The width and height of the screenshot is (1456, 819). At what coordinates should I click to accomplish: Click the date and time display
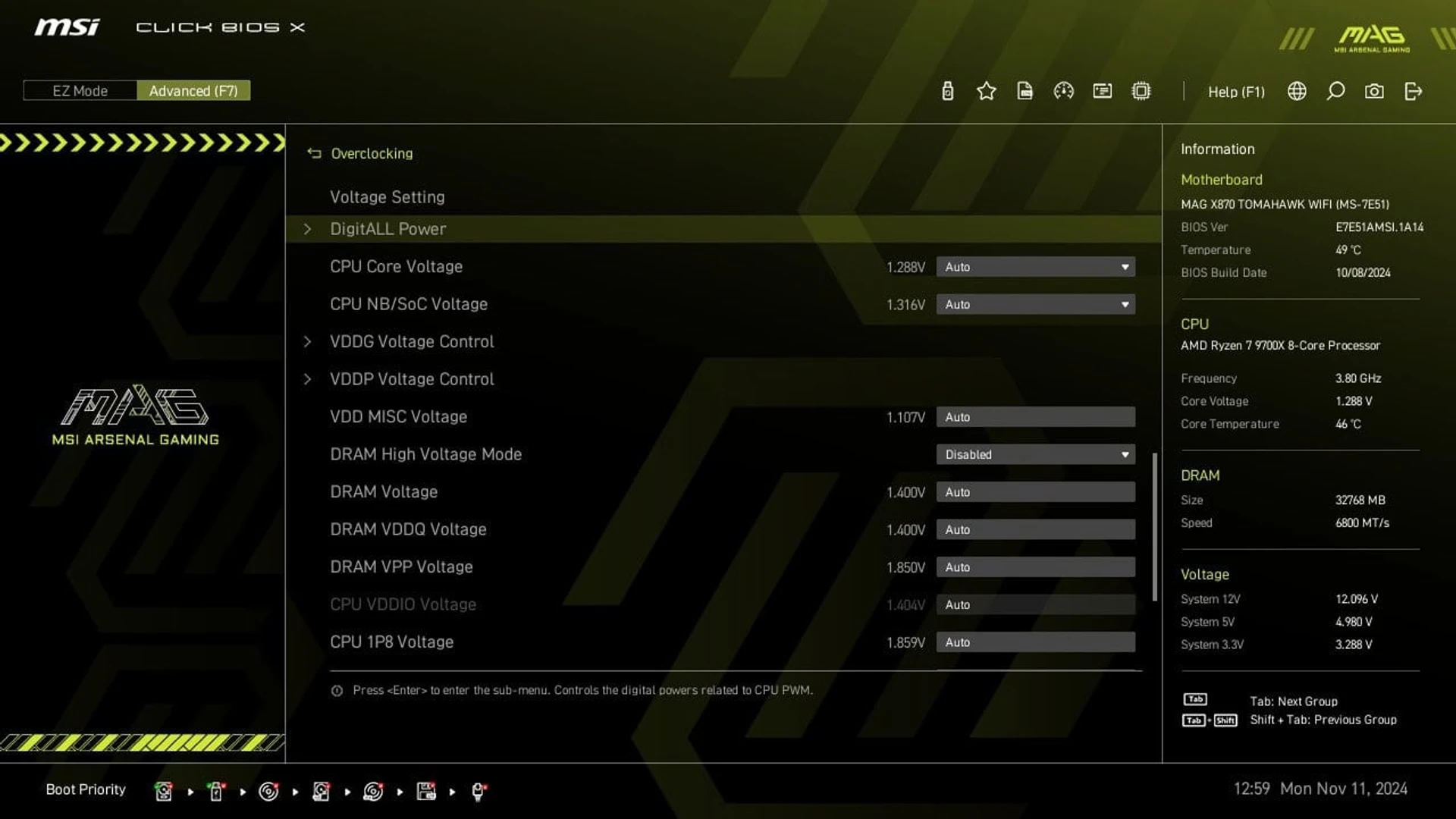[x=1320, y=789]
